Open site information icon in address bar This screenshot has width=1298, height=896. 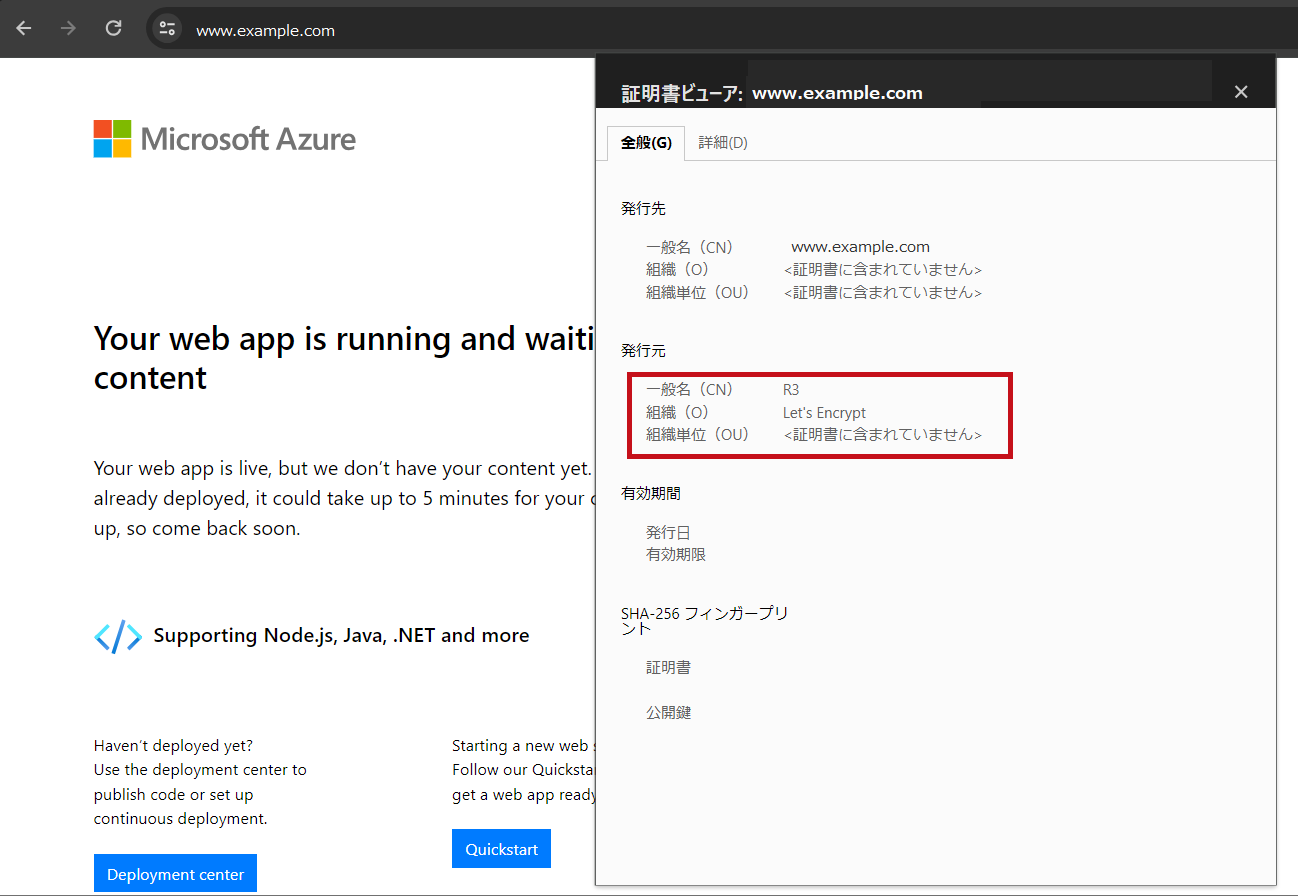pos(167,29)
